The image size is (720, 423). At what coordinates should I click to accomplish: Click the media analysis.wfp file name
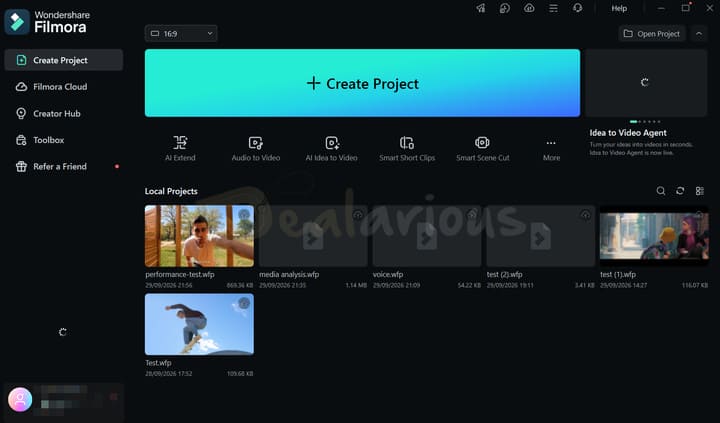coord(289,274)
